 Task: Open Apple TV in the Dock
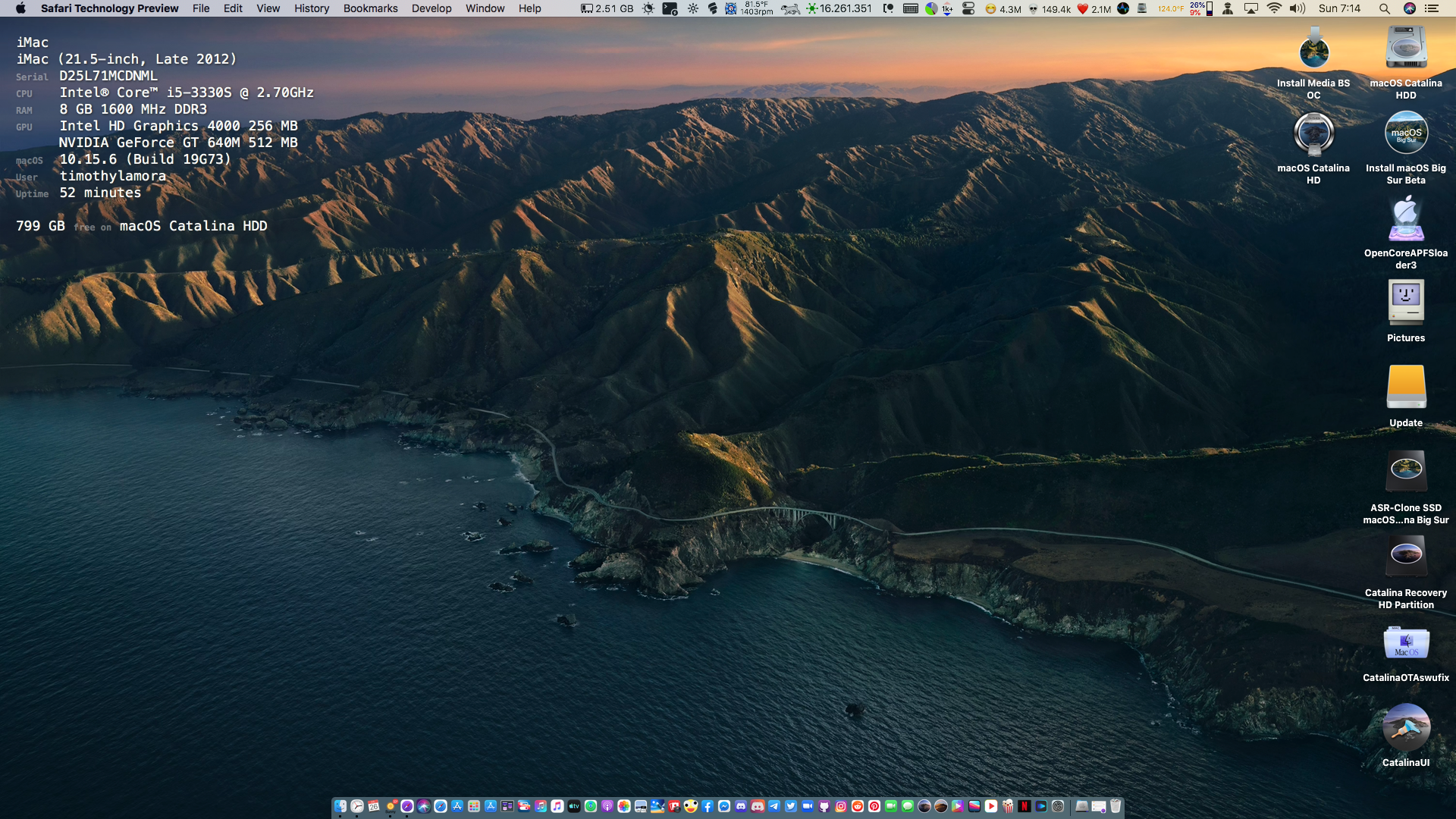(574, 806)
